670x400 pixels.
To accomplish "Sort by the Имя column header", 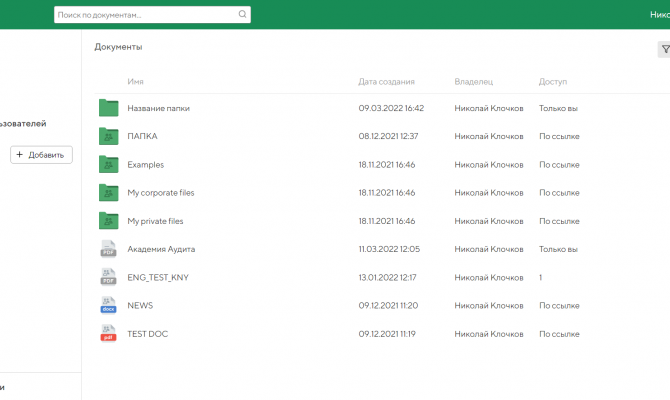I will coord(136,82).
